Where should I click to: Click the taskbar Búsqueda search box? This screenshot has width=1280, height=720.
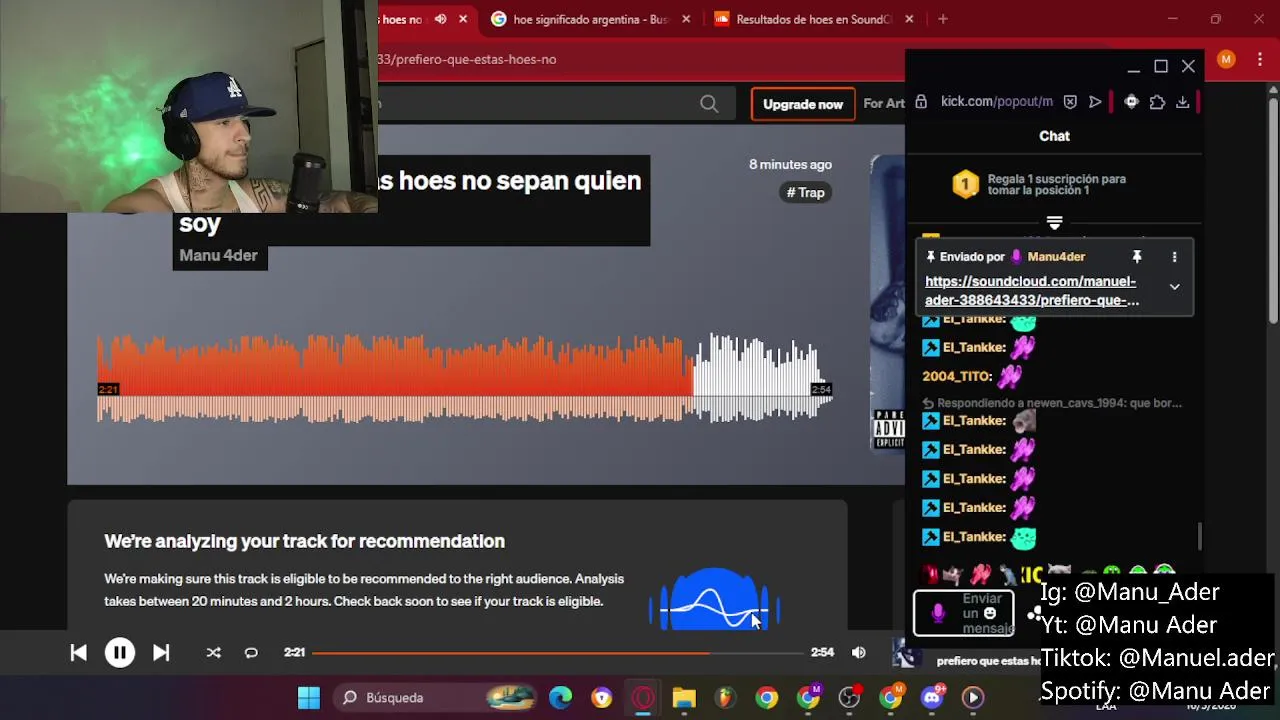point(437,697)
